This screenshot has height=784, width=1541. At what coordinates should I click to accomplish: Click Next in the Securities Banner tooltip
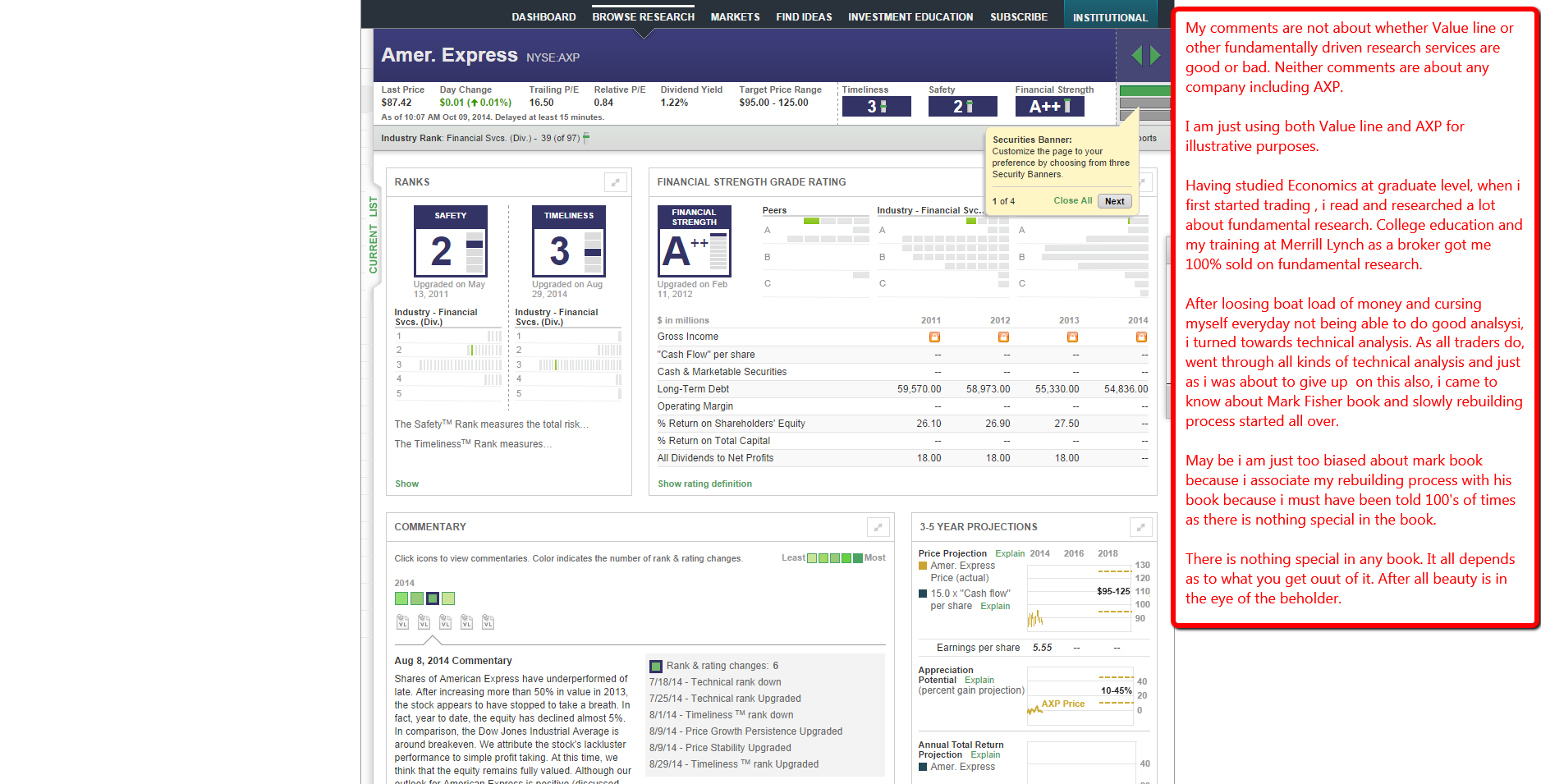pos(1114,201)
